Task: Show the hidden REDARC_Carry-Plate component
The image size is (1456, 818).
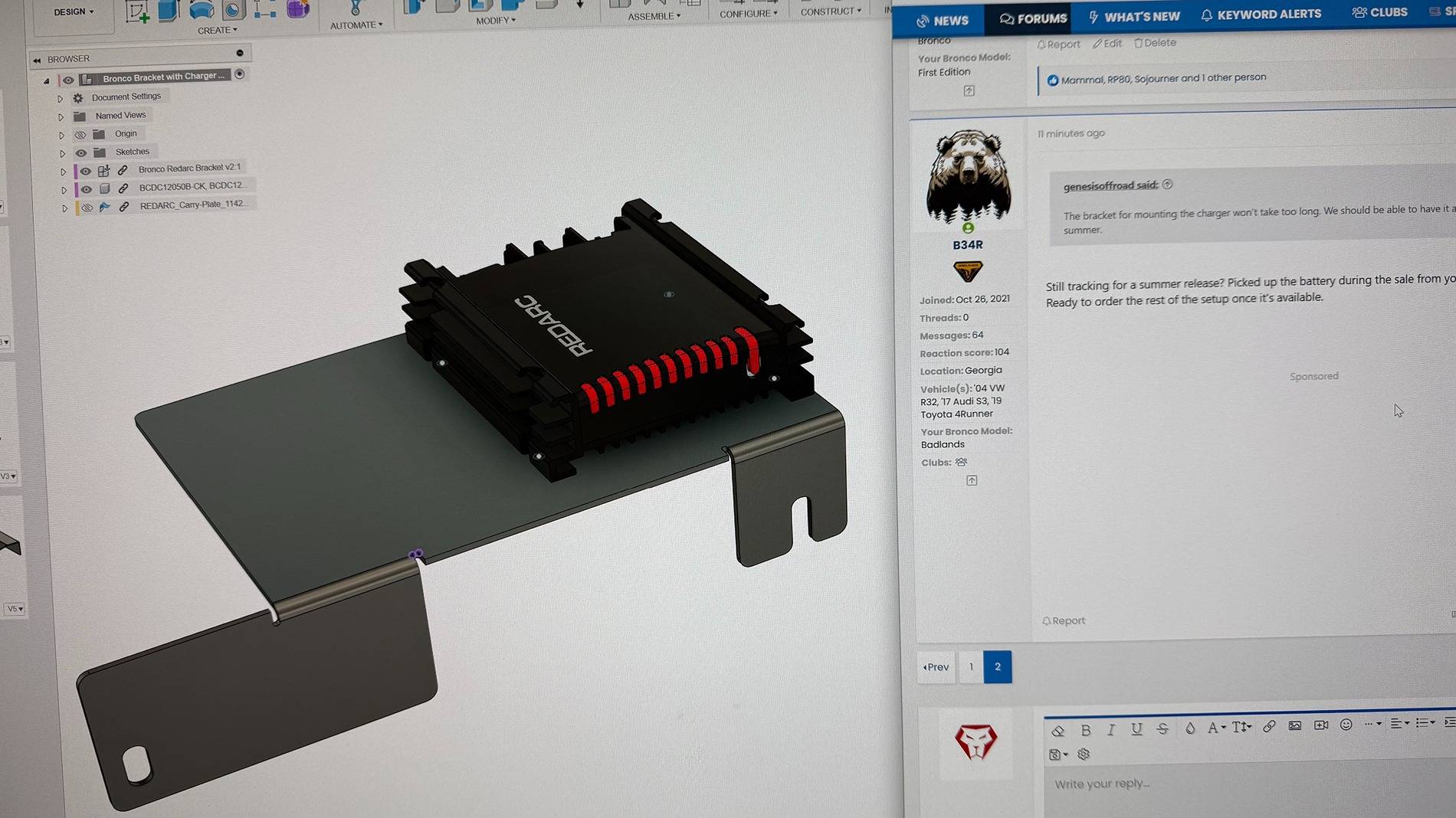Action: [87, 208]
